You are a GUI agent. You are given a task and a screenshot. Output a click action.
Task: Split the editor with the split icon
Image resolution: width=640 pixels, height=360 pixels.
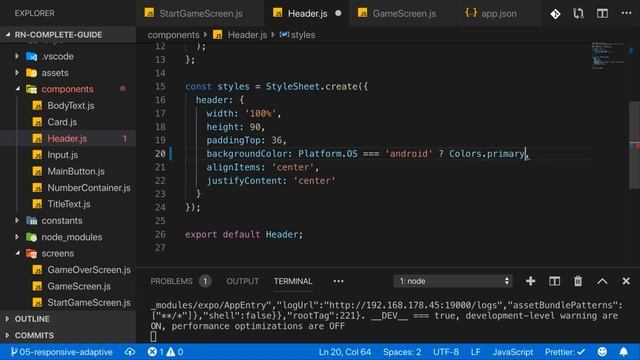click(x=602, y=14)
